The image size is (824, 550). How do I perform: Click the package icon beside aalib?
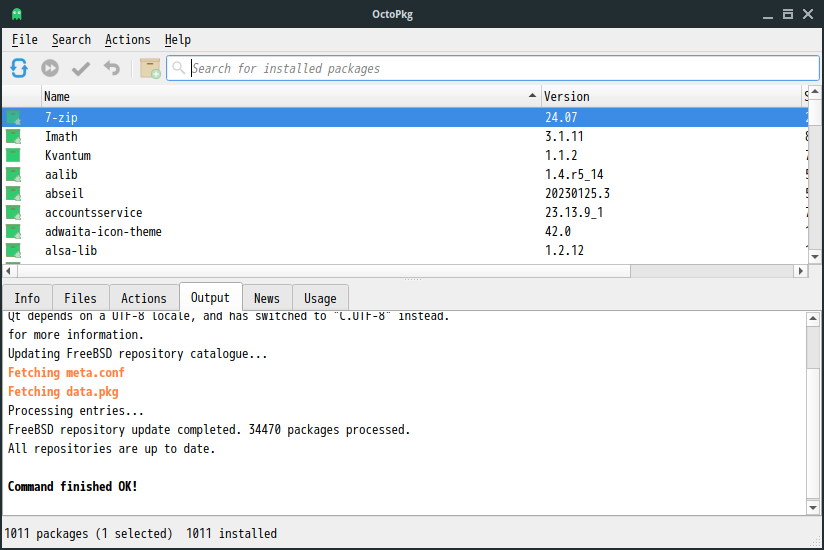click(14, 174)
